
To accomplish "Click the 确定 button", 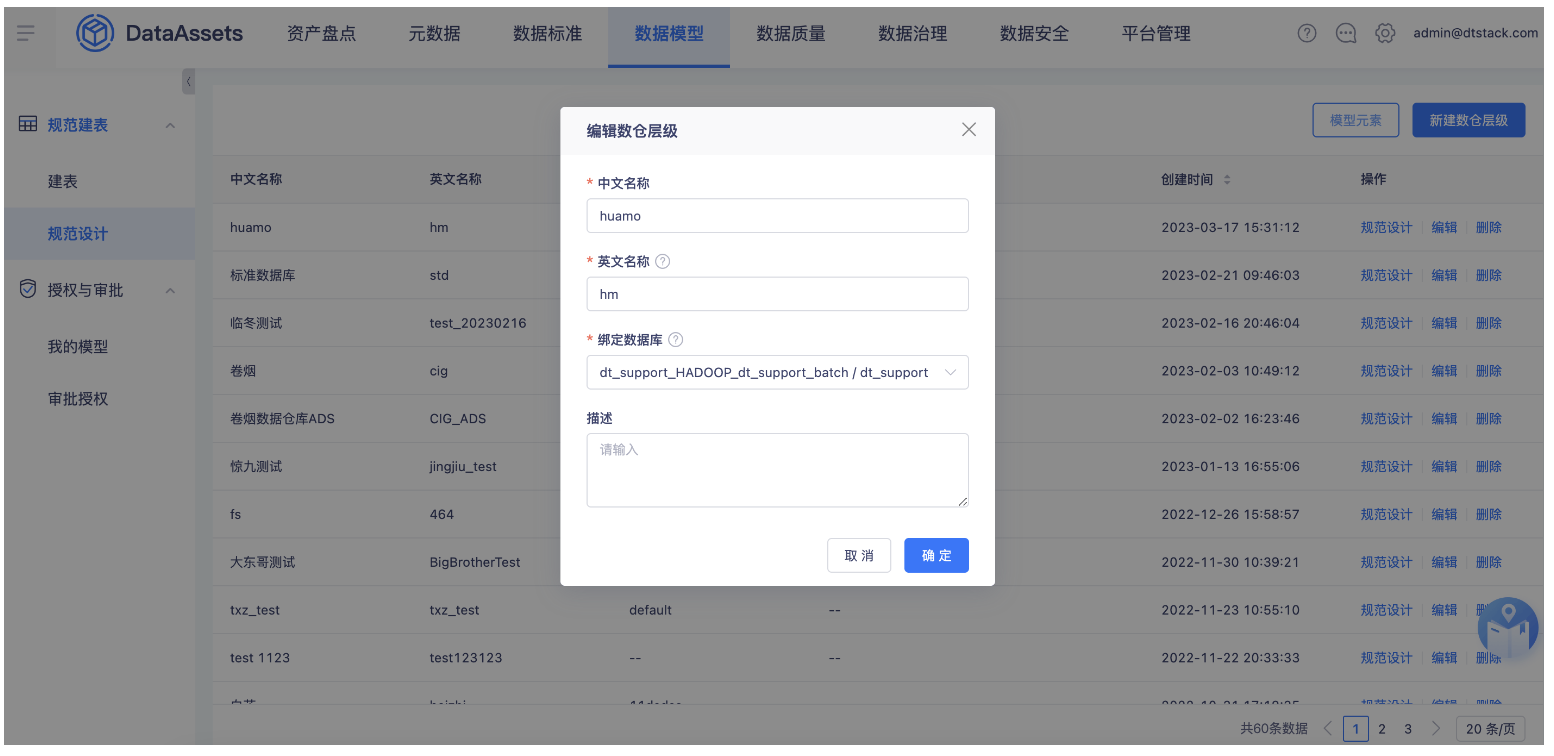I will click(x=936, y=555).
